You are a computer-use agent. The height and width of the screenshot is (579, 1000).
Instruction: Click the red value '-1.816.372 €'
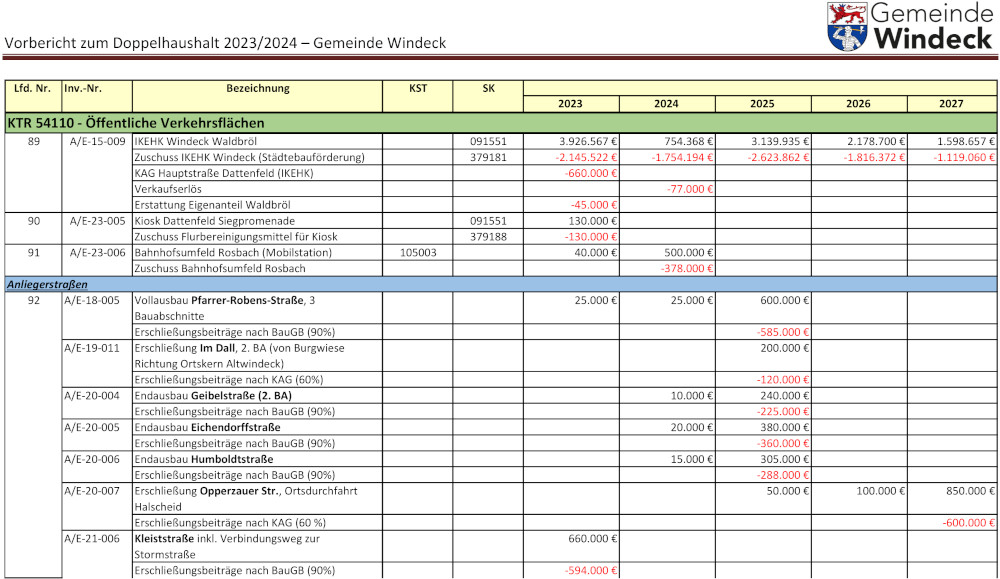point(874,158)
